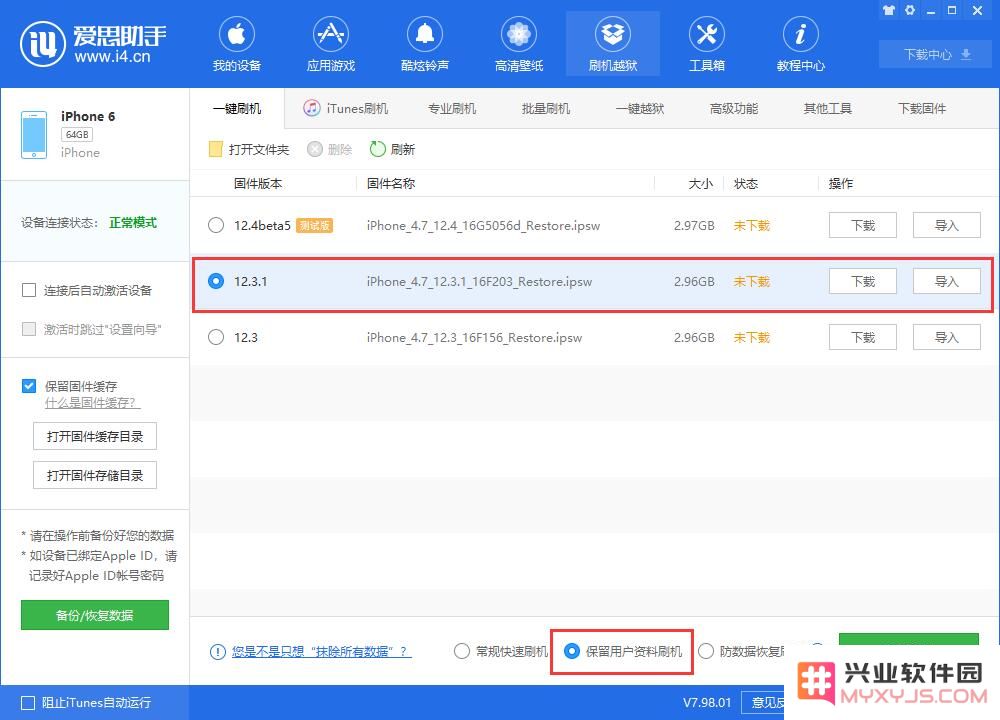The image size is (1000, 720).
Task: Open 您是不是只想“抹除所有数据”? link
Action: [x=321, y=652]
